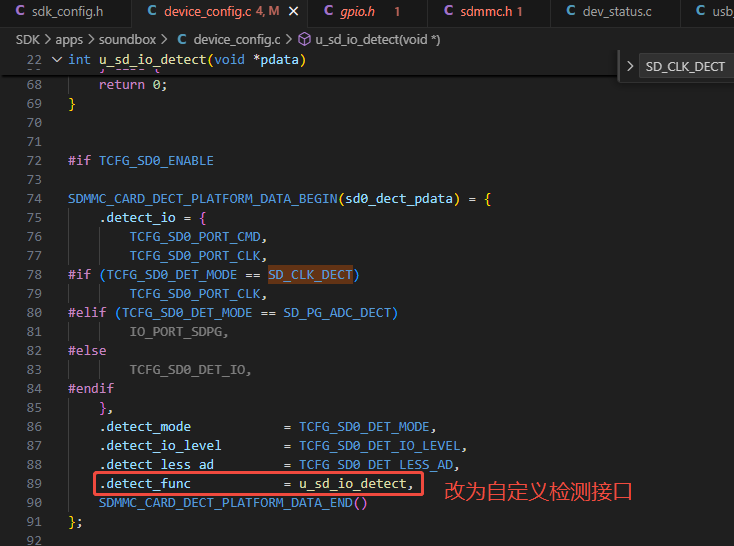Click TCFG_SD0_PORT_CLK on line 79
The height and width of the screenshot is (546, 734).
click(195, 294)
